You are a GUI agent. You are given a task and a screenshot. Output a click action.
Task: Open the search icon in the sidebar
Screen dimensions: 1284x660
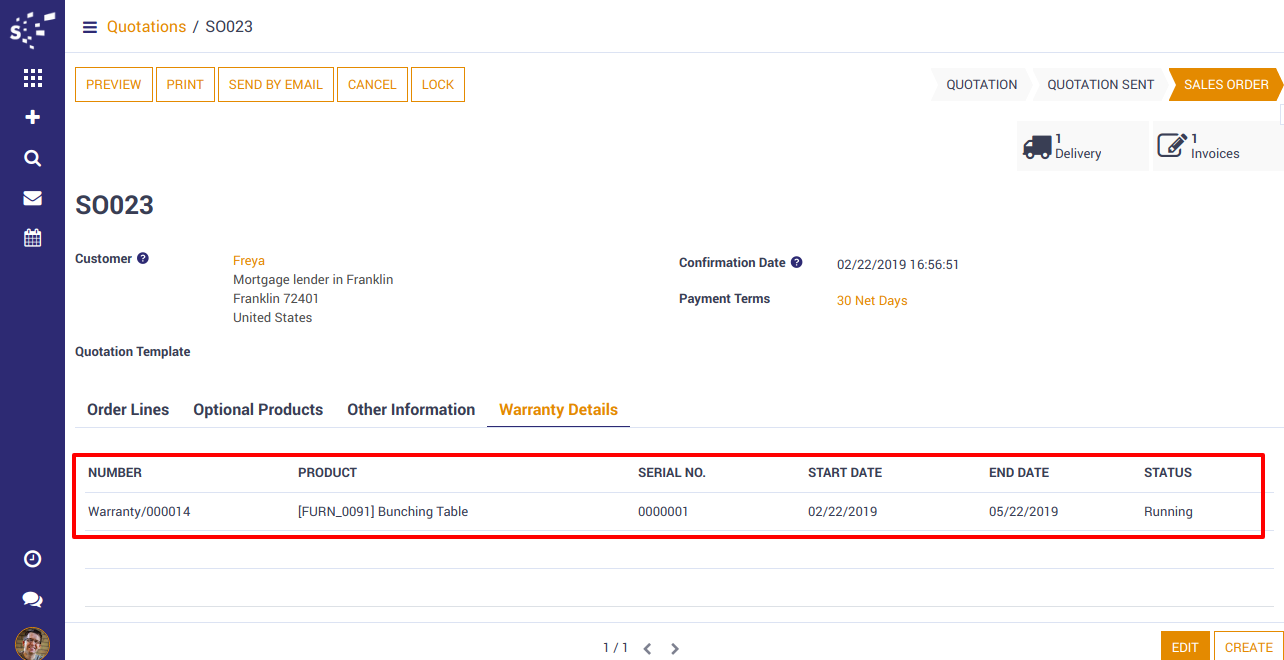(x=32, y=158)
